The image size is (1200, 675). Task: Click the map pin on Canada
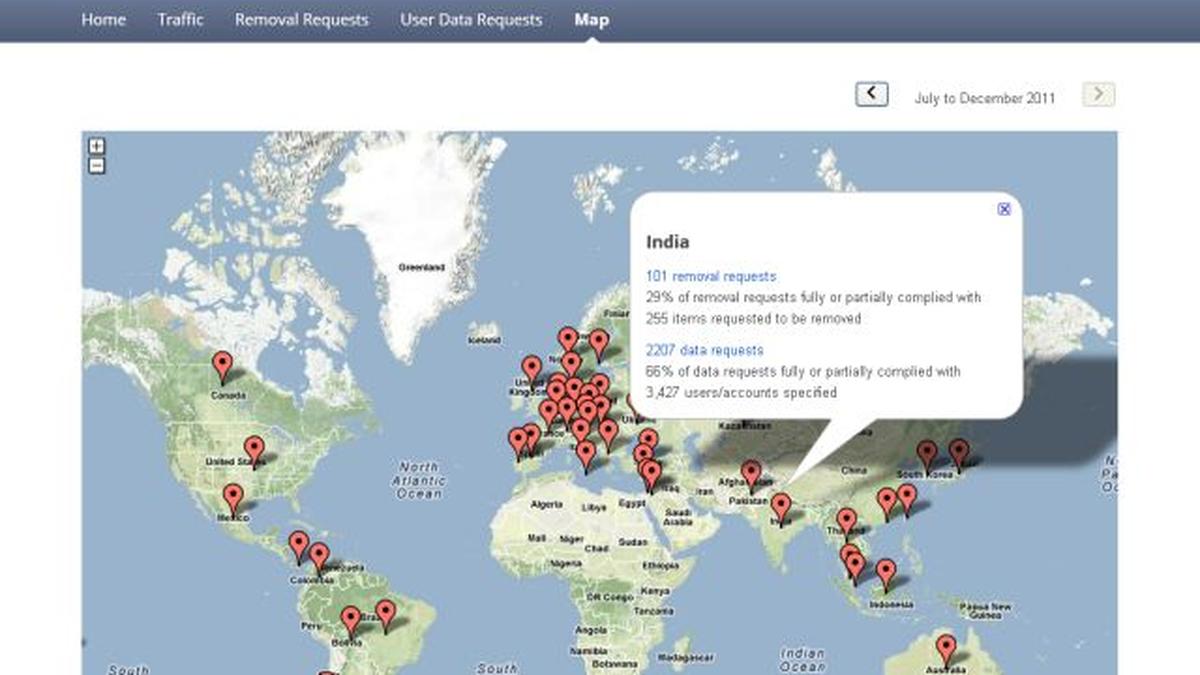[x=222, y=365]
